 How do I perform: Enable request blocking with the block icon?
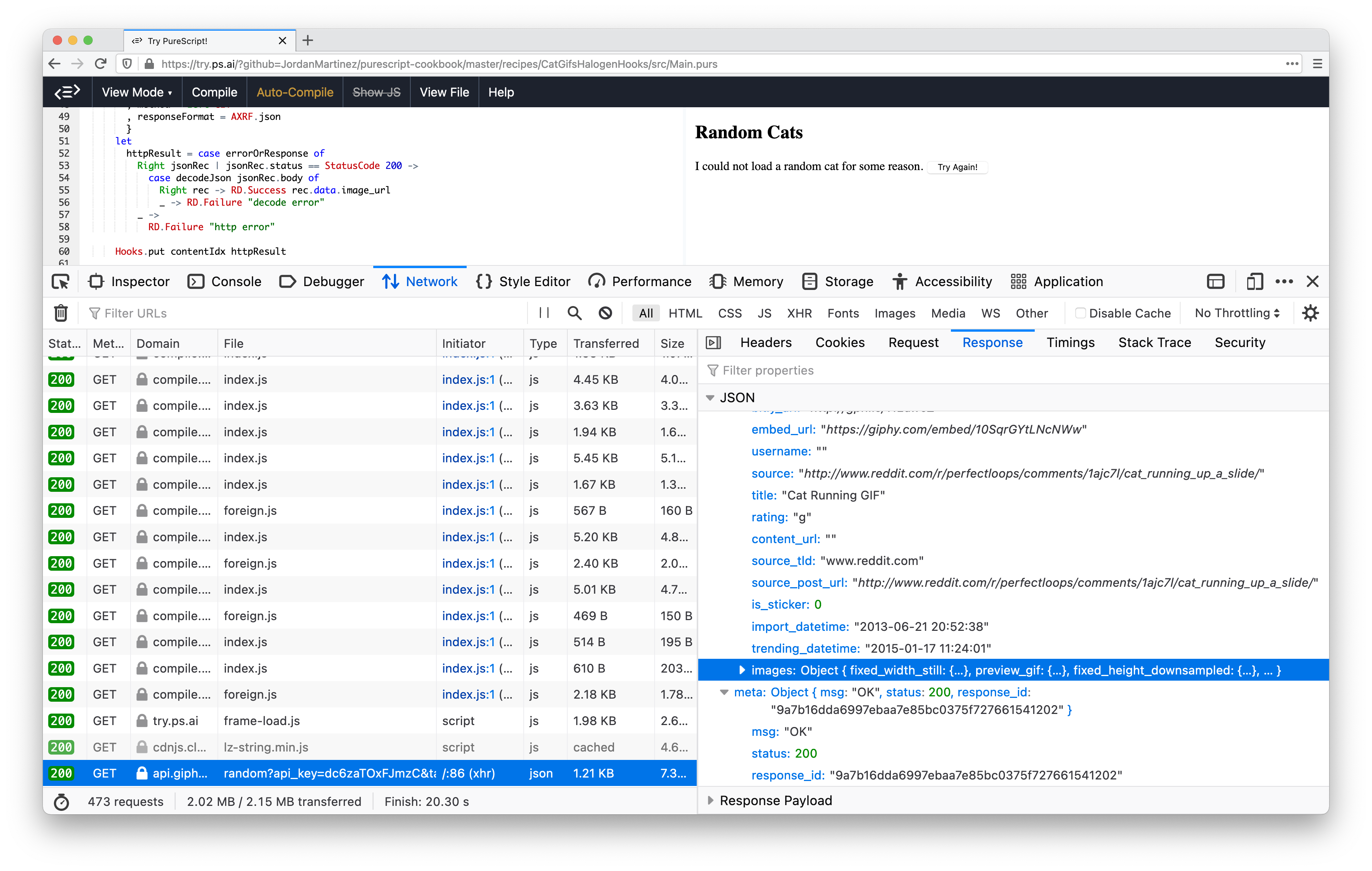605,313
